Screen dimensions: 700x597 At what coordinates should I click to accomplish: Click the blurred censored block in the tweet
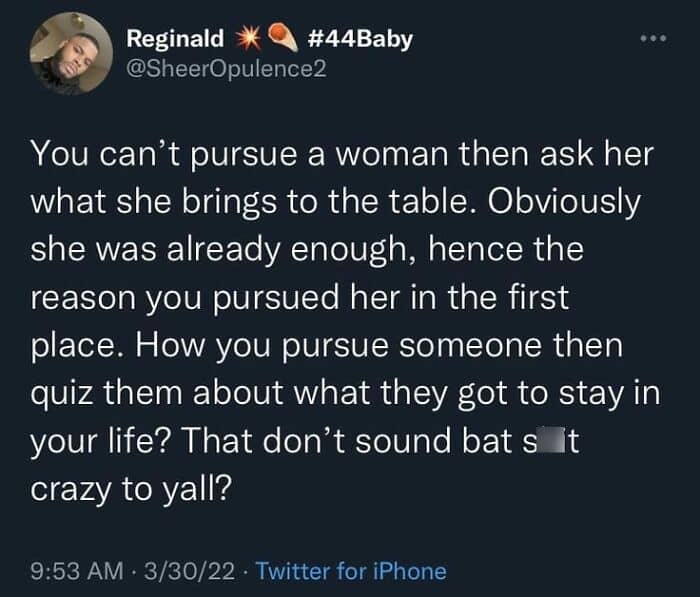tap(547, 441)
